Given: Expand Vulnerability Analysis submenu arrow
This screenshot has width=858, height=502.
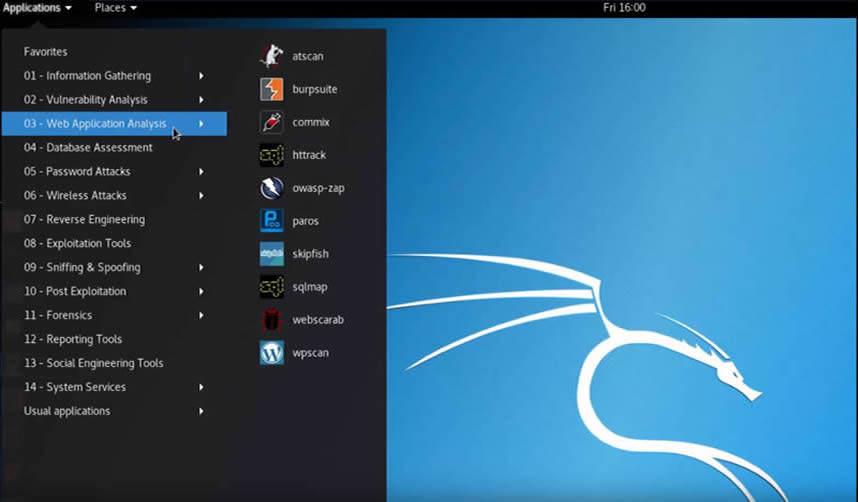Looking at the screenshot, I should 201,100.
